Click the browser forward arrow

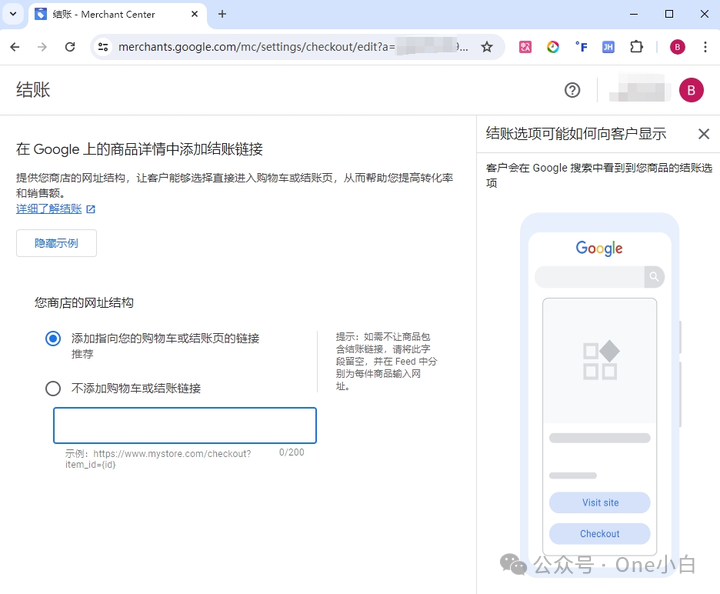[42, 47]
